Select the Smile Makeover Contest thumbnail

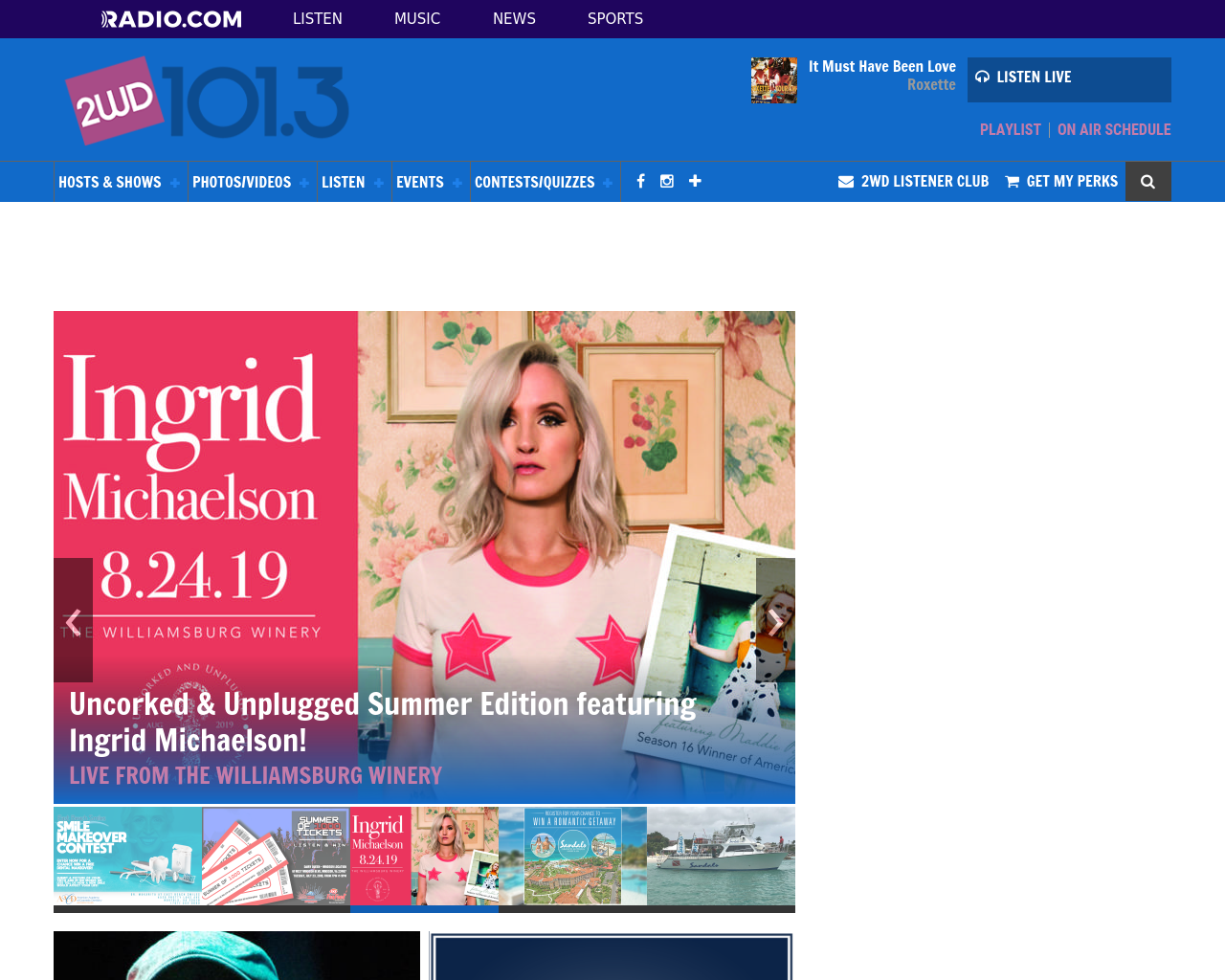pos(127,855)
